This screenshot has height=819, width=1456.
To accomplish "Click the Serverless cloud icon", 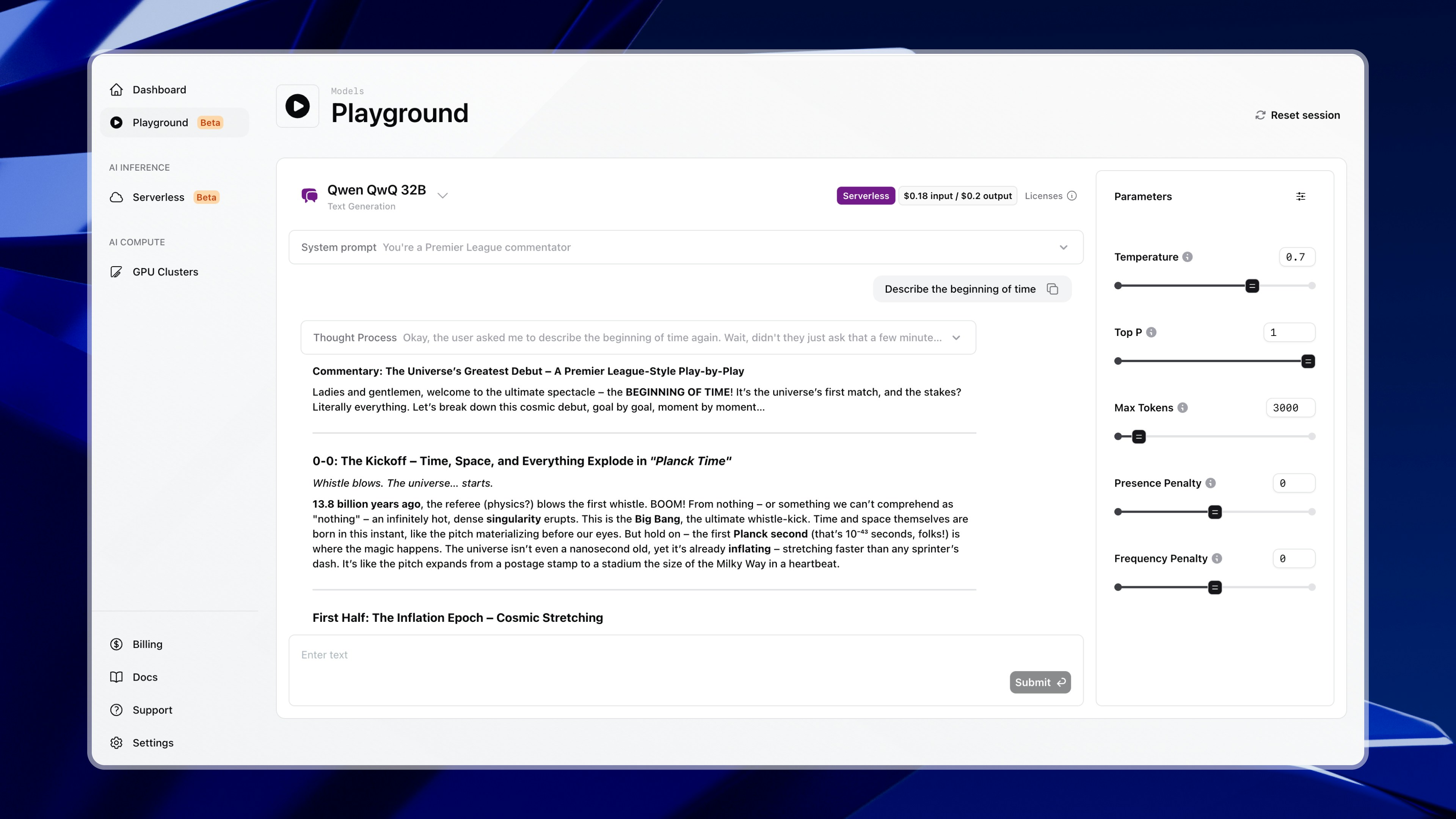I will click(x=116, y=197).
